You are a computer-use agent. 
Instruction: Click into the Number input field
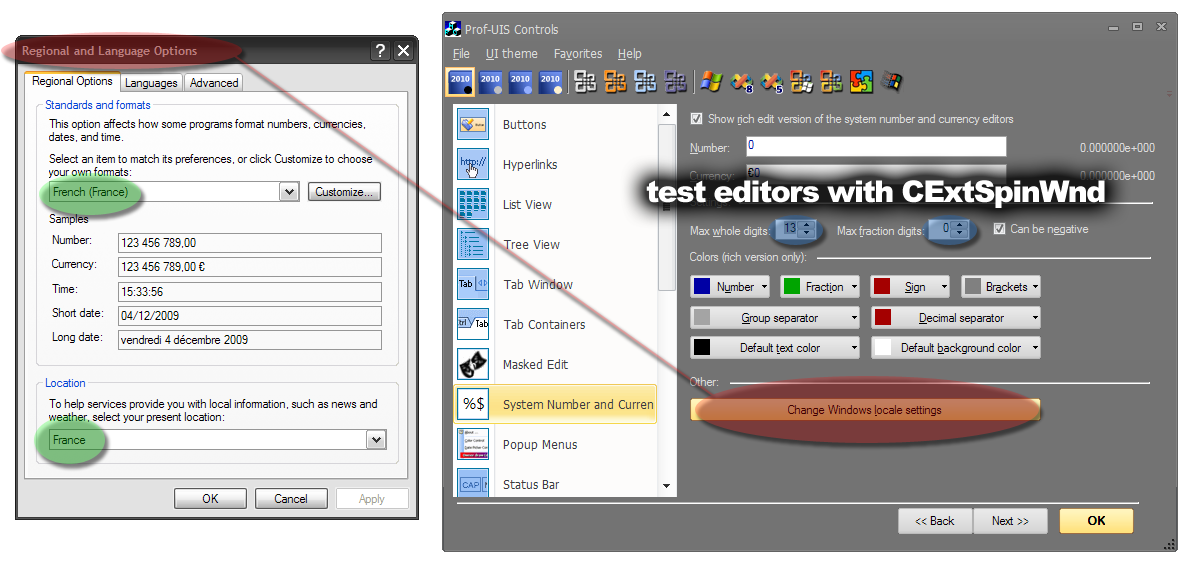click(x=876, y=146)
